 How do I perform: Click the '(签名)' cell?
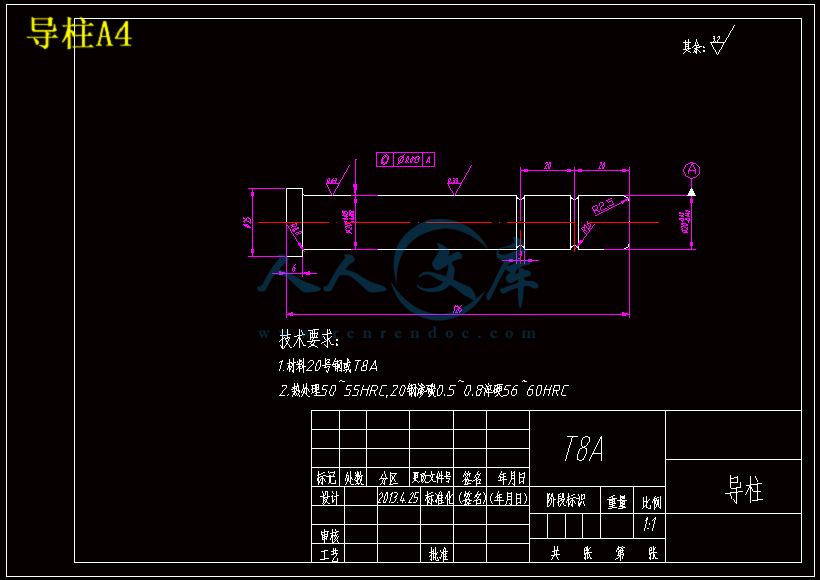coord(472,498)
